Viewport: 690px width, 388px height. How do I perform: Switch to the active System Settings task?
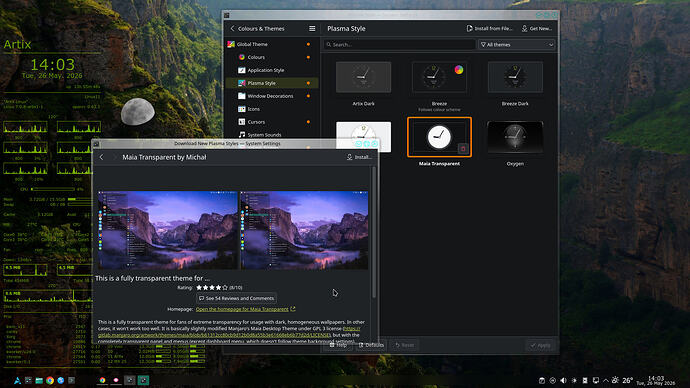tap(143, 380)
